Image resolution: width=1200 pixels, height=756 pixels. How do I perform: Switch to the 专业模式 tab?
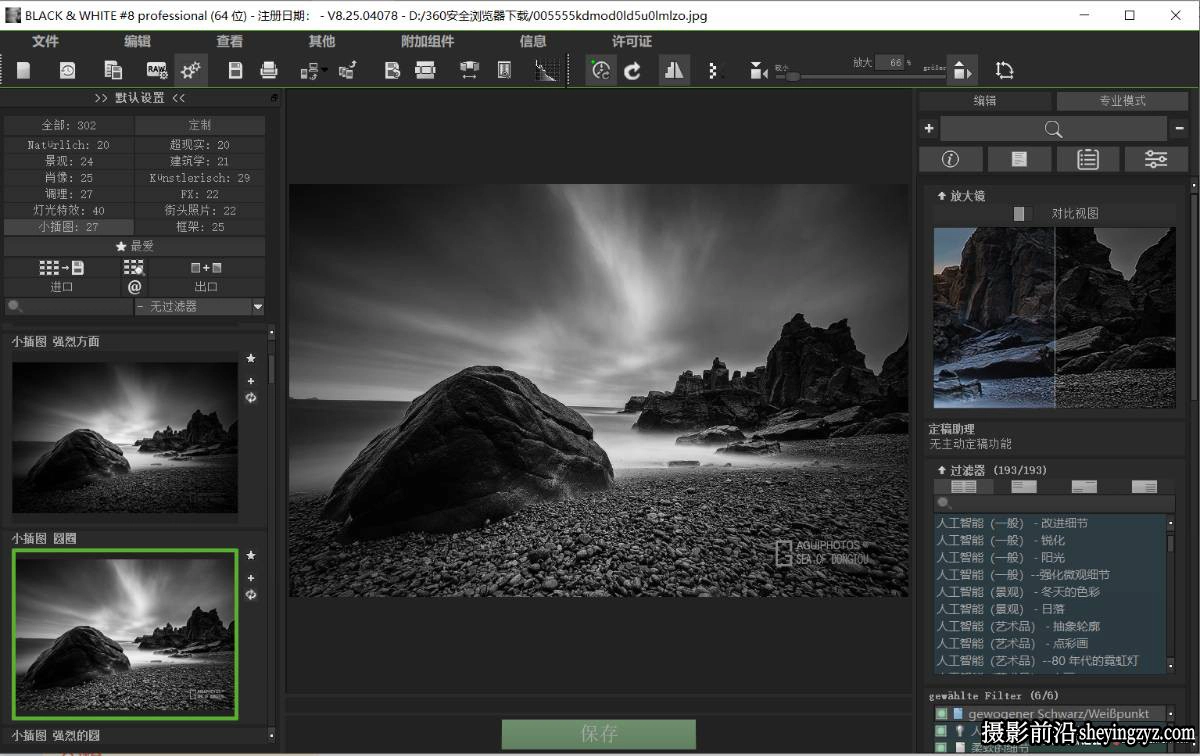(1122, 101)
